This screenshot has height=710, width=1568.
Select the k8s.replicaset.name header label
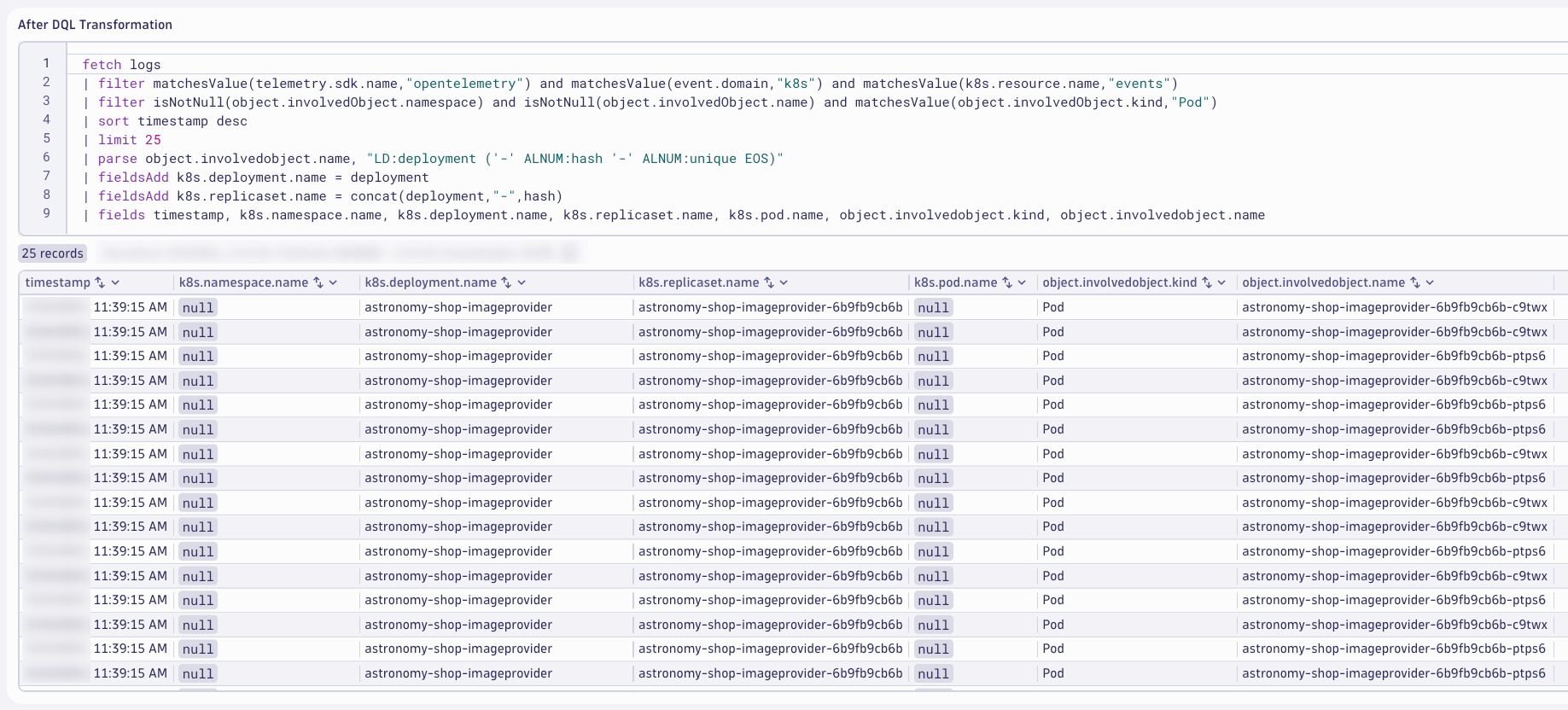coord(699,282)
